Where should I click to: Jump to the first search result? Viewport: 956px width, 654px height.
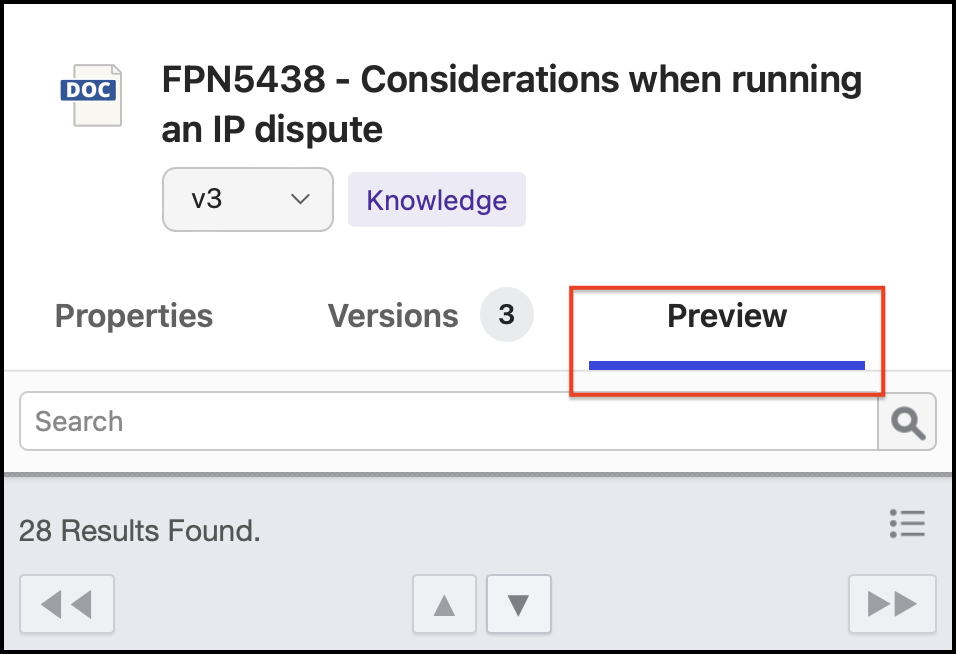click(67, 604)
